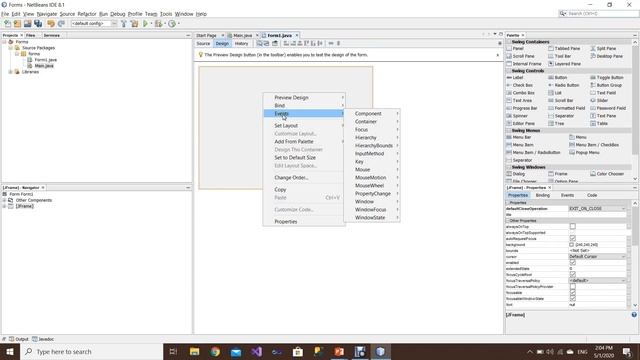
Task: Collapse the Source Packages tree node
Action: 11,48
